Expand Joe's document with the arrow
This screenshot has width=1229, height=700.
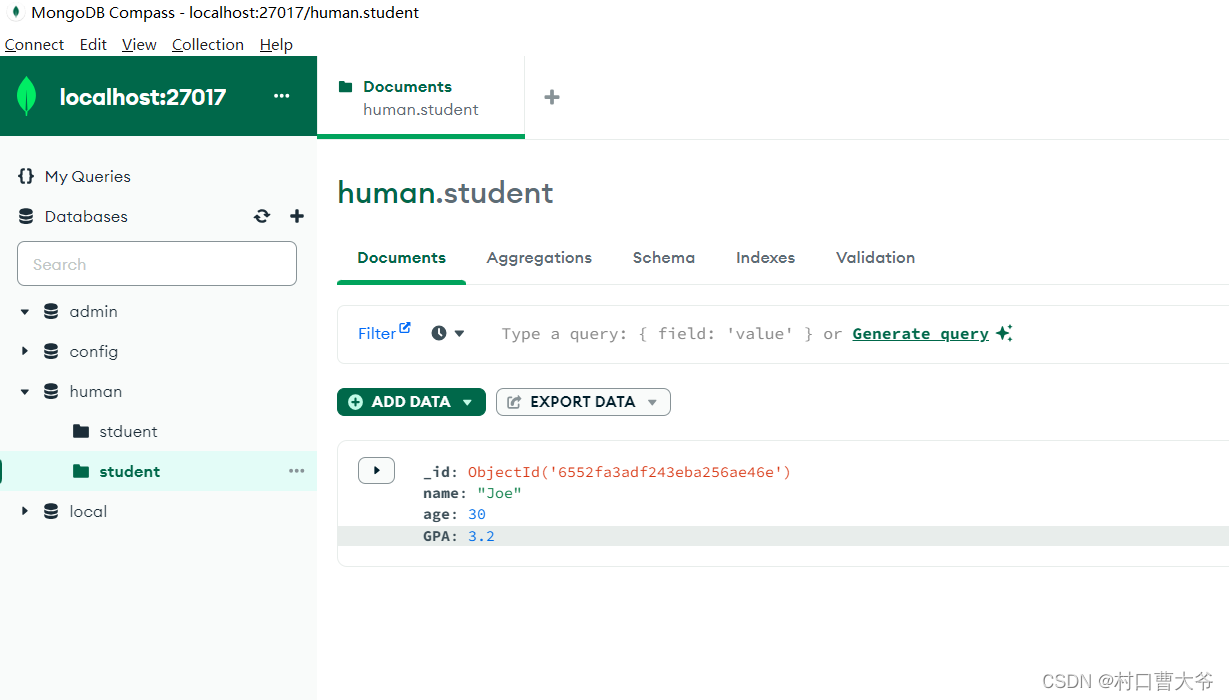[x=376, y=470]
